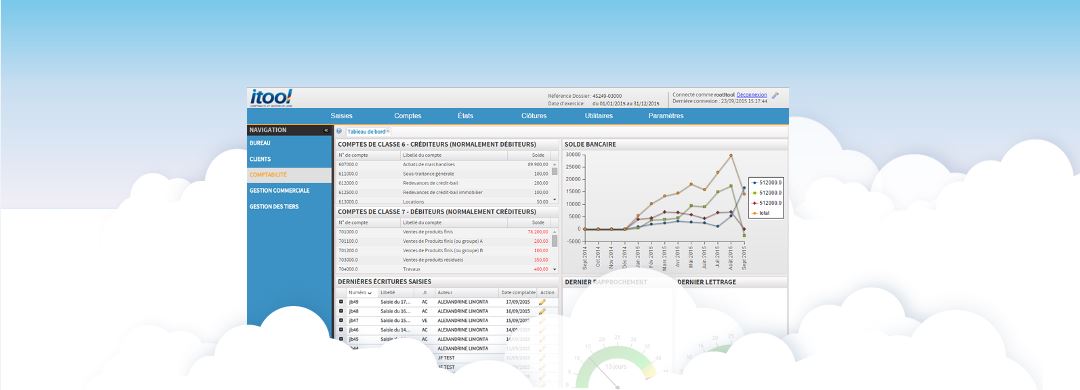Open the Paramètres menu

pos(666,116)
